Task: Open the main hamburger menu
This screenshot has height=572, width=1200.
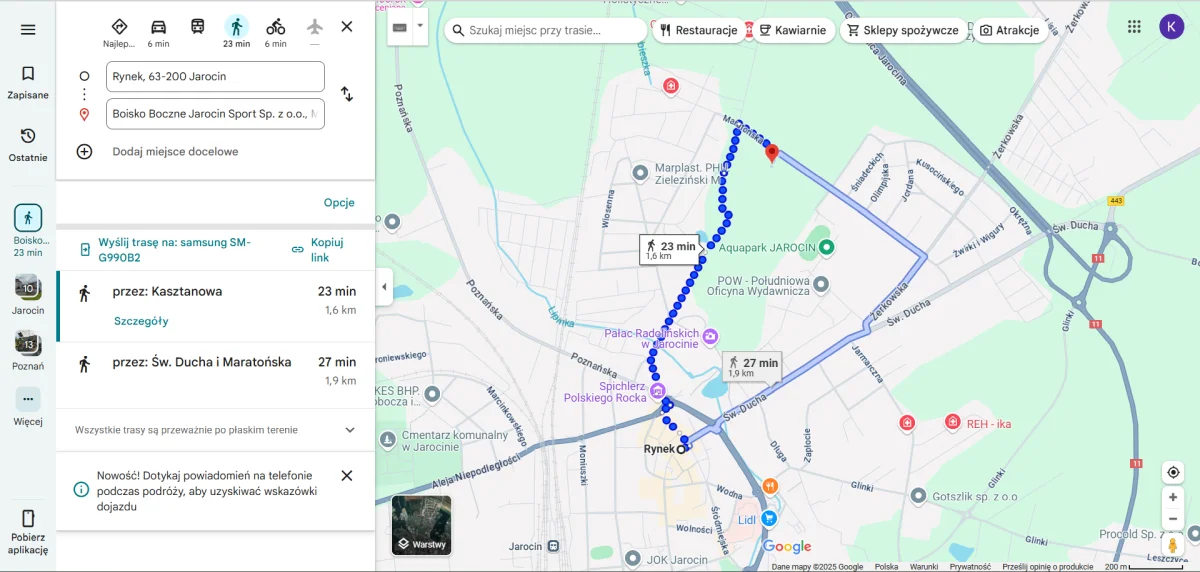Action: [28, 30]
